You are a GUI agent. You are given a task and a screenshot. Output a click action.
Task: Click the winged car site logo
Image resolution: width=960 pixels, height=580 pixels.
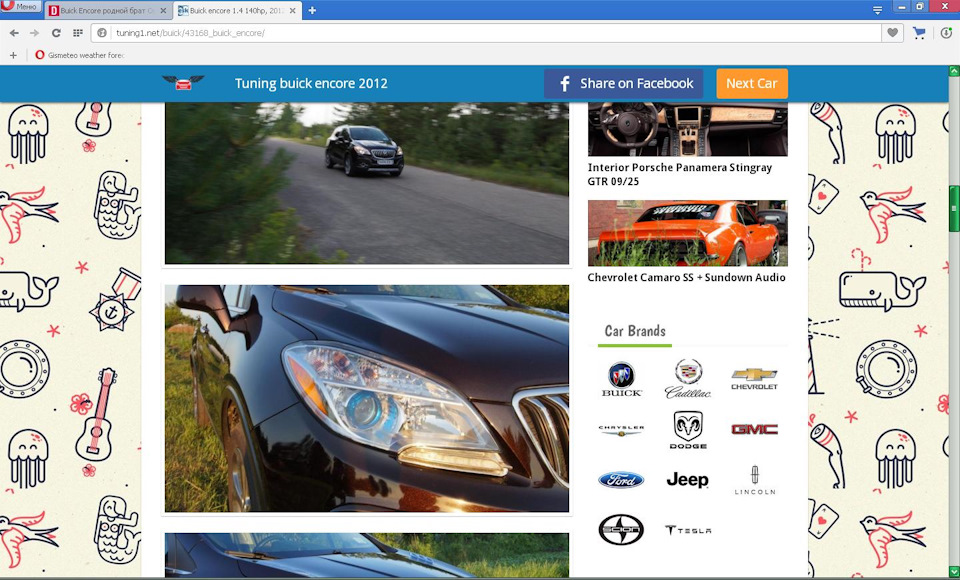click(x=182, y=83)
